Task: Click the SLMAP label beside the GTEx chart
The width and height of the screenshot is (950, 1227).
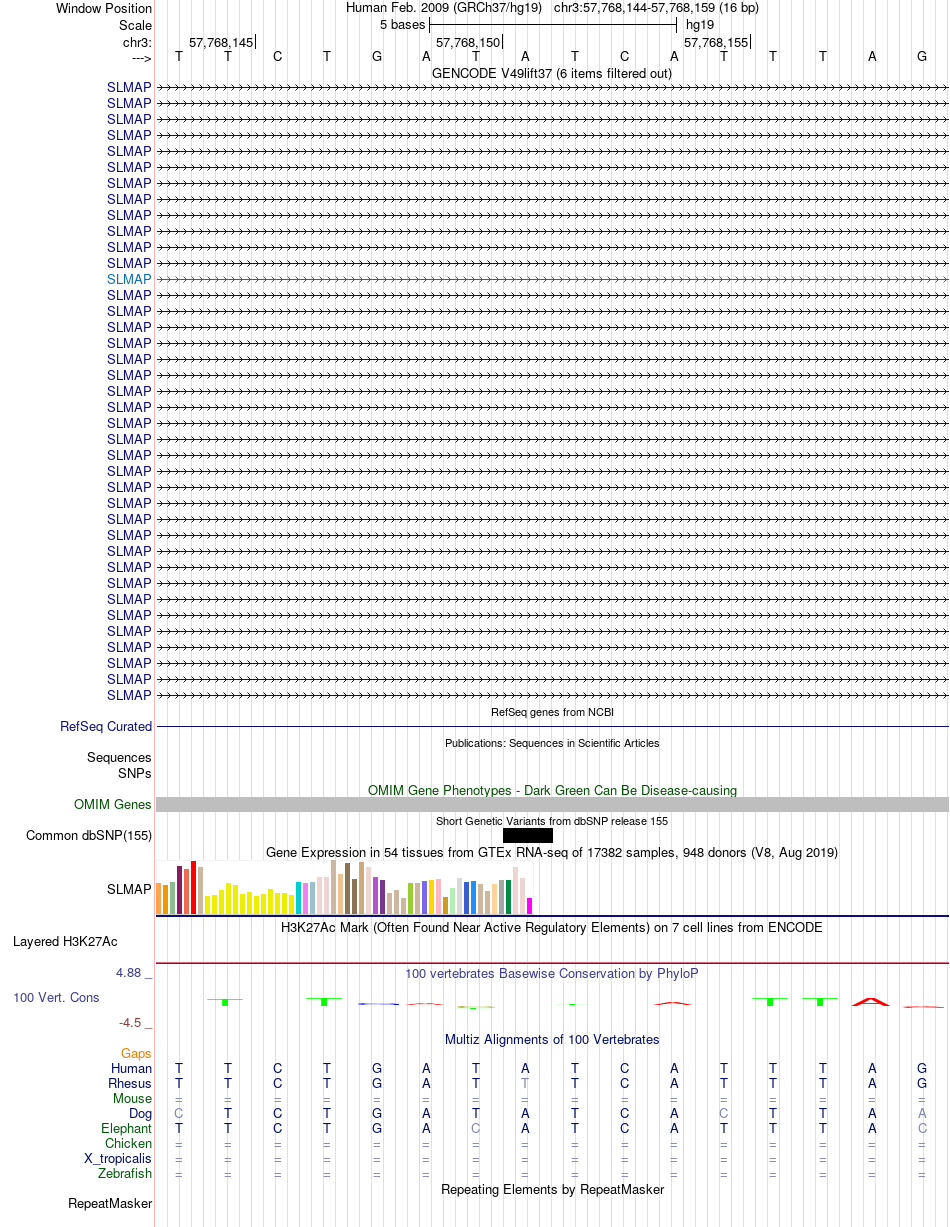Action: point(129,889)
